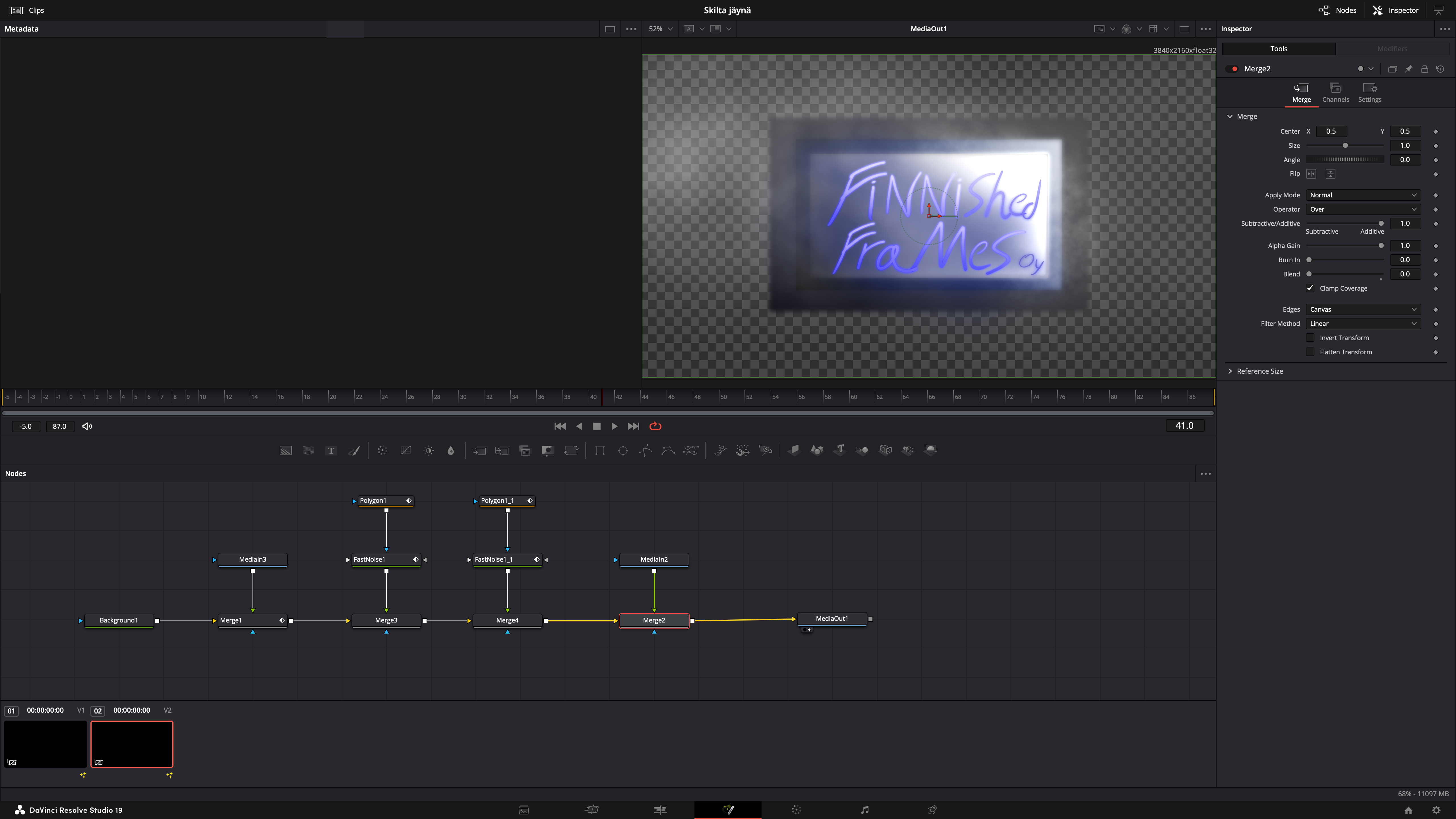Add a Brightness Contrast node from the toolbar
This screenshot has height=819, width=1456.
tap(429, 450)
